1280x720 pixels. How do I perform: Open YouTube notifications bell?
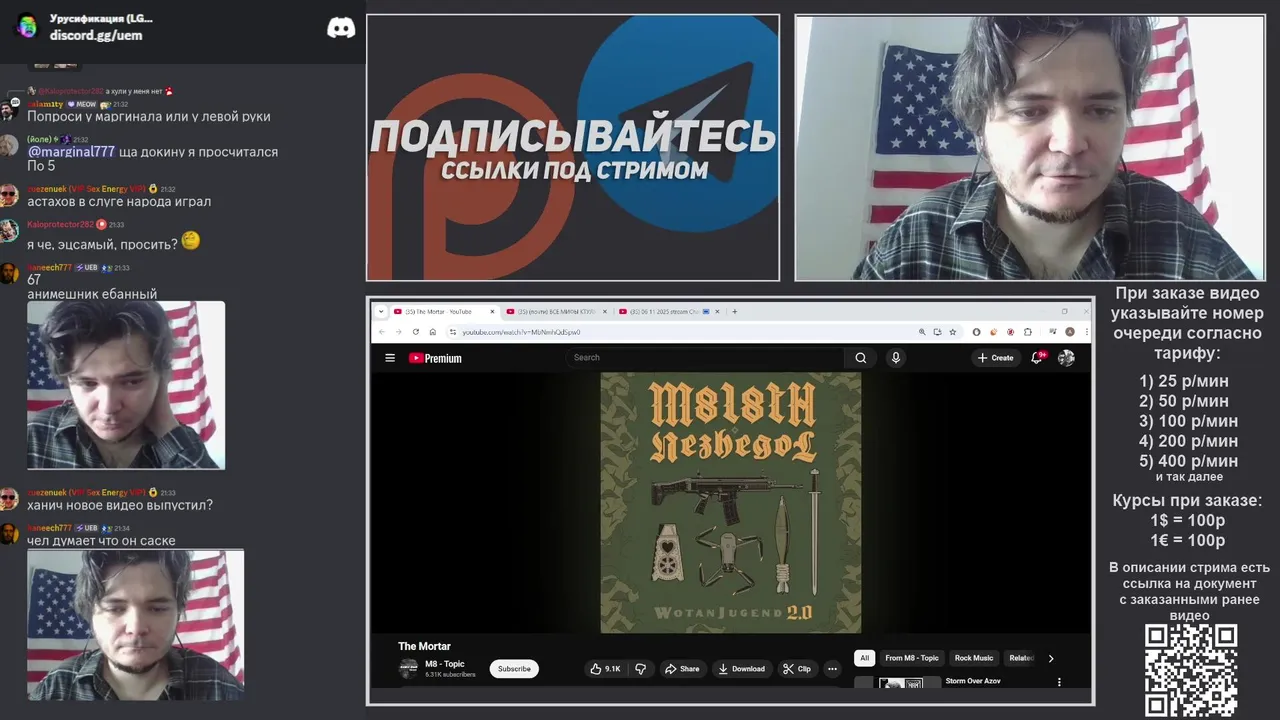coord(1037,358)
